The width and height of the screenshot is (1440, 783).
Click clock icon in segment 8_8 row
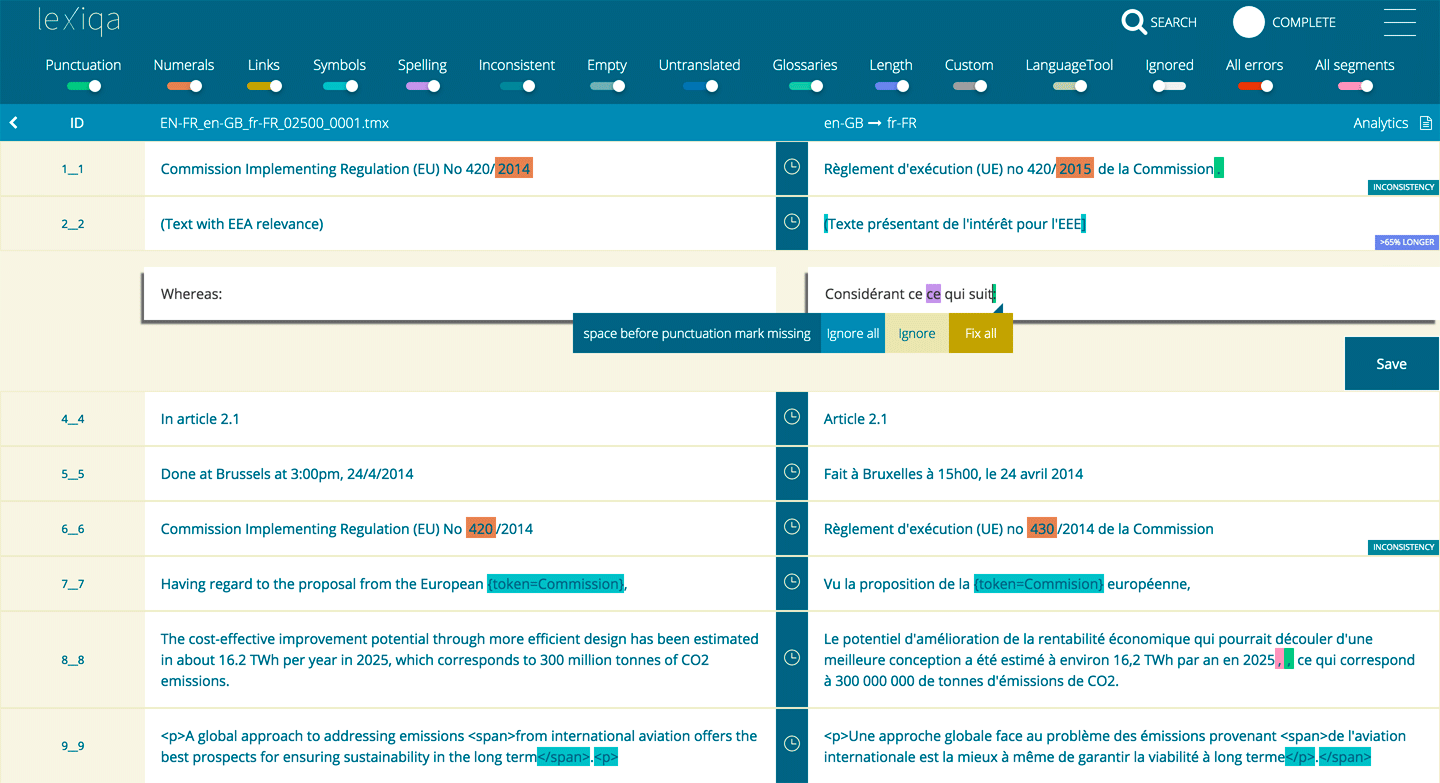pyautogui.click(x=792, y=659)
